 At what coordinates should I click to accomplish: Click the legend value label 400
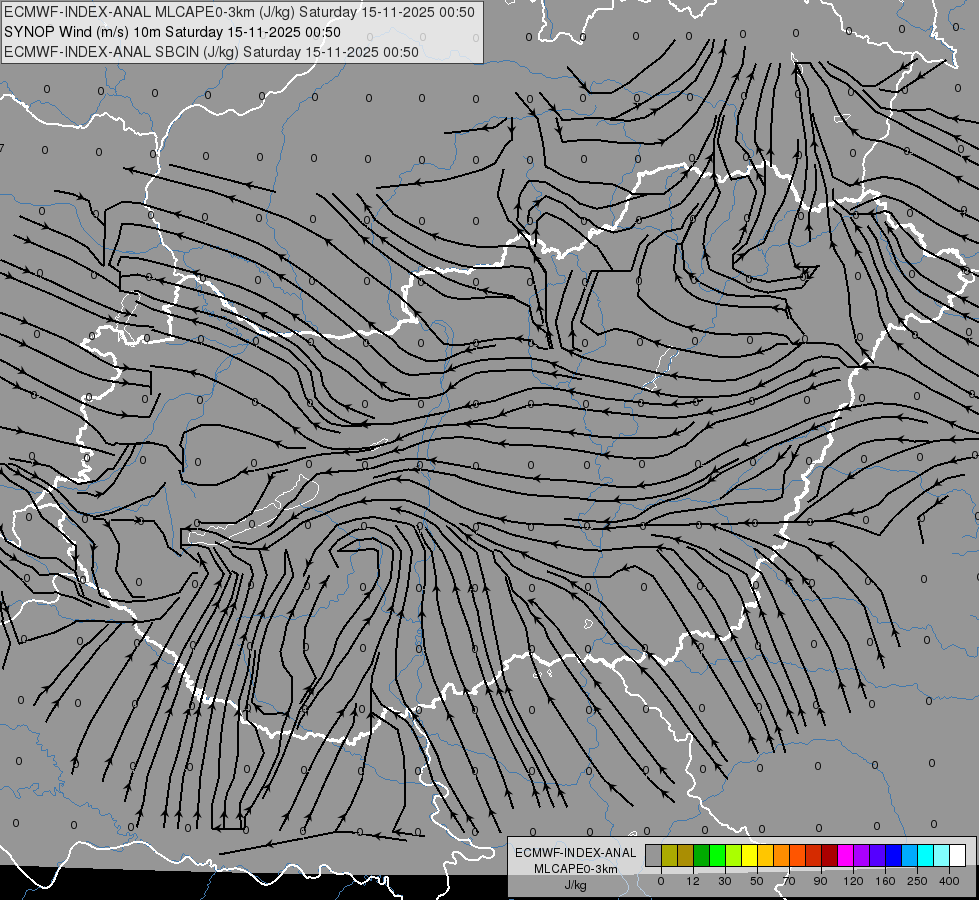point(949,881)
